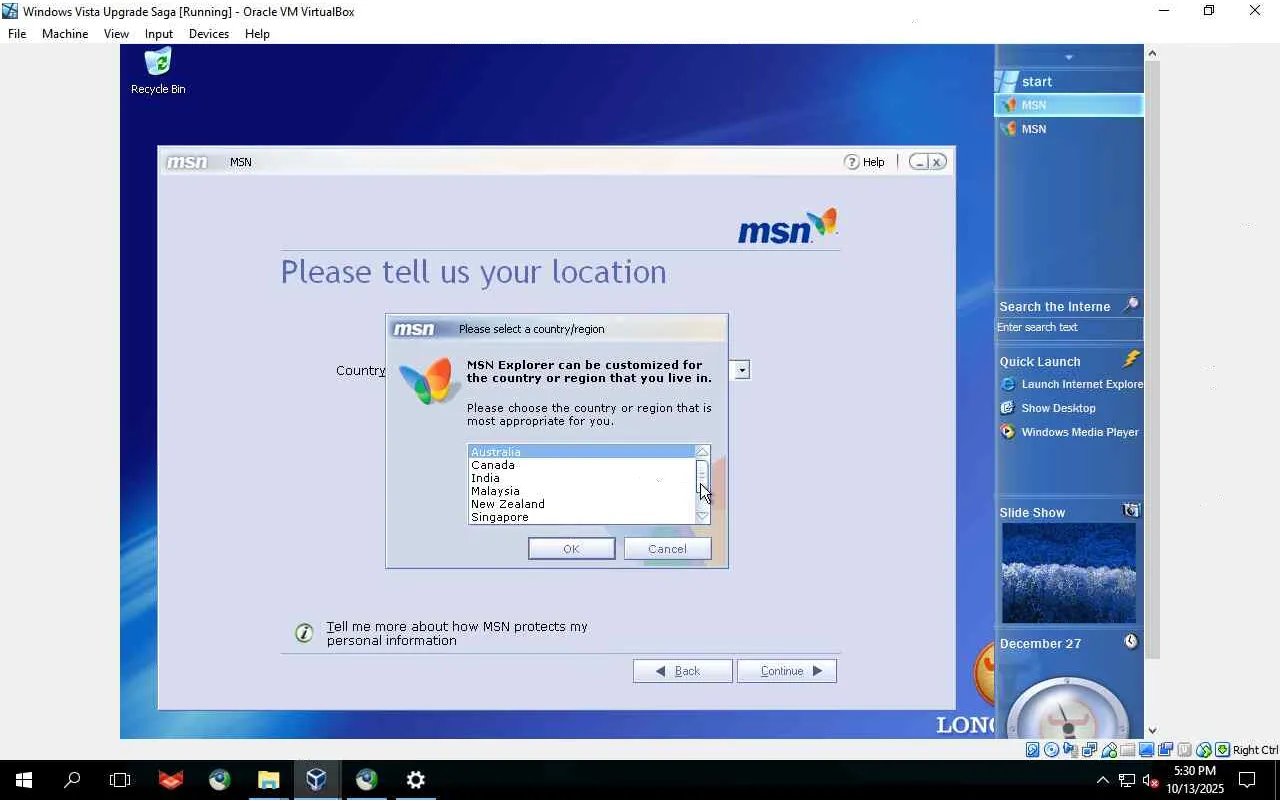The height and width of the screenshot is (800, 1280).
Task: Click the info icon beside privacy text
Action: coord(304,633)
